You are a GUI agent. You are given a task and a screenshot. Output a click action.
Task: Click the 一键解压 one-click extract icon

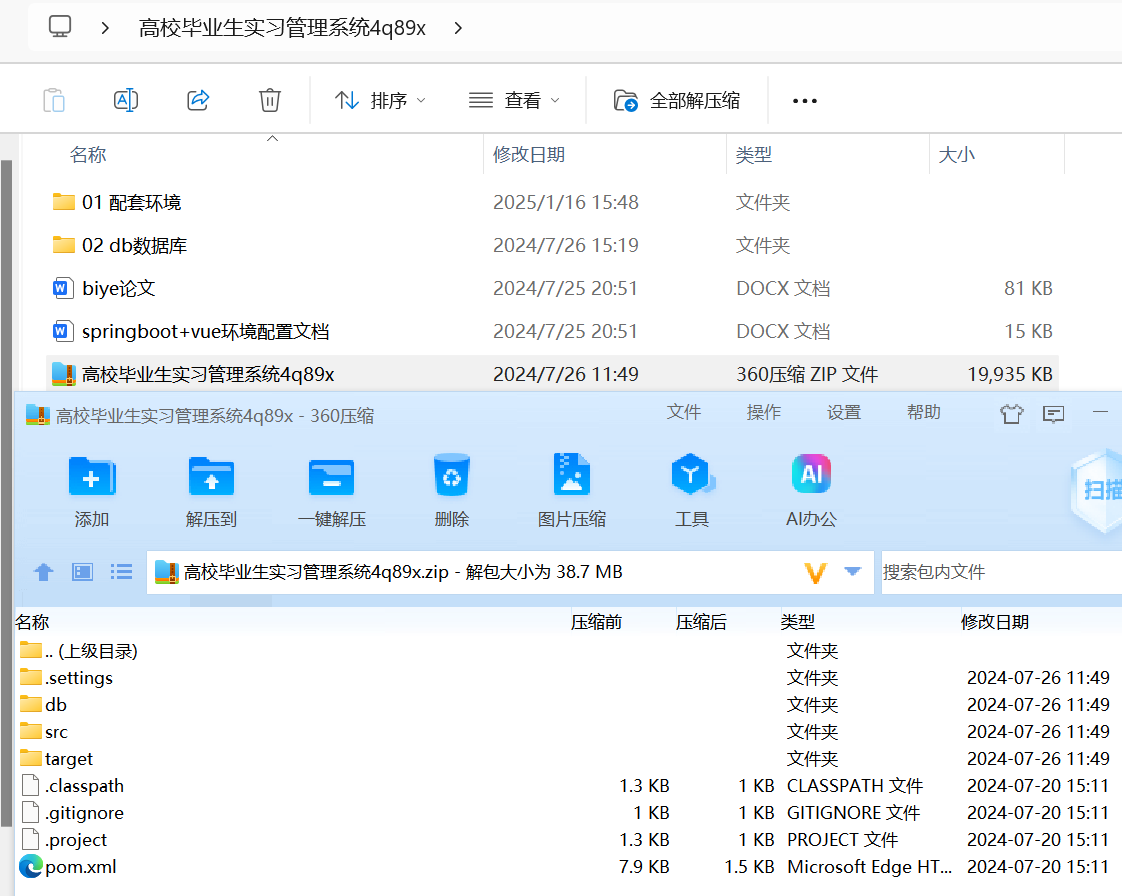(x=331, y=487)
